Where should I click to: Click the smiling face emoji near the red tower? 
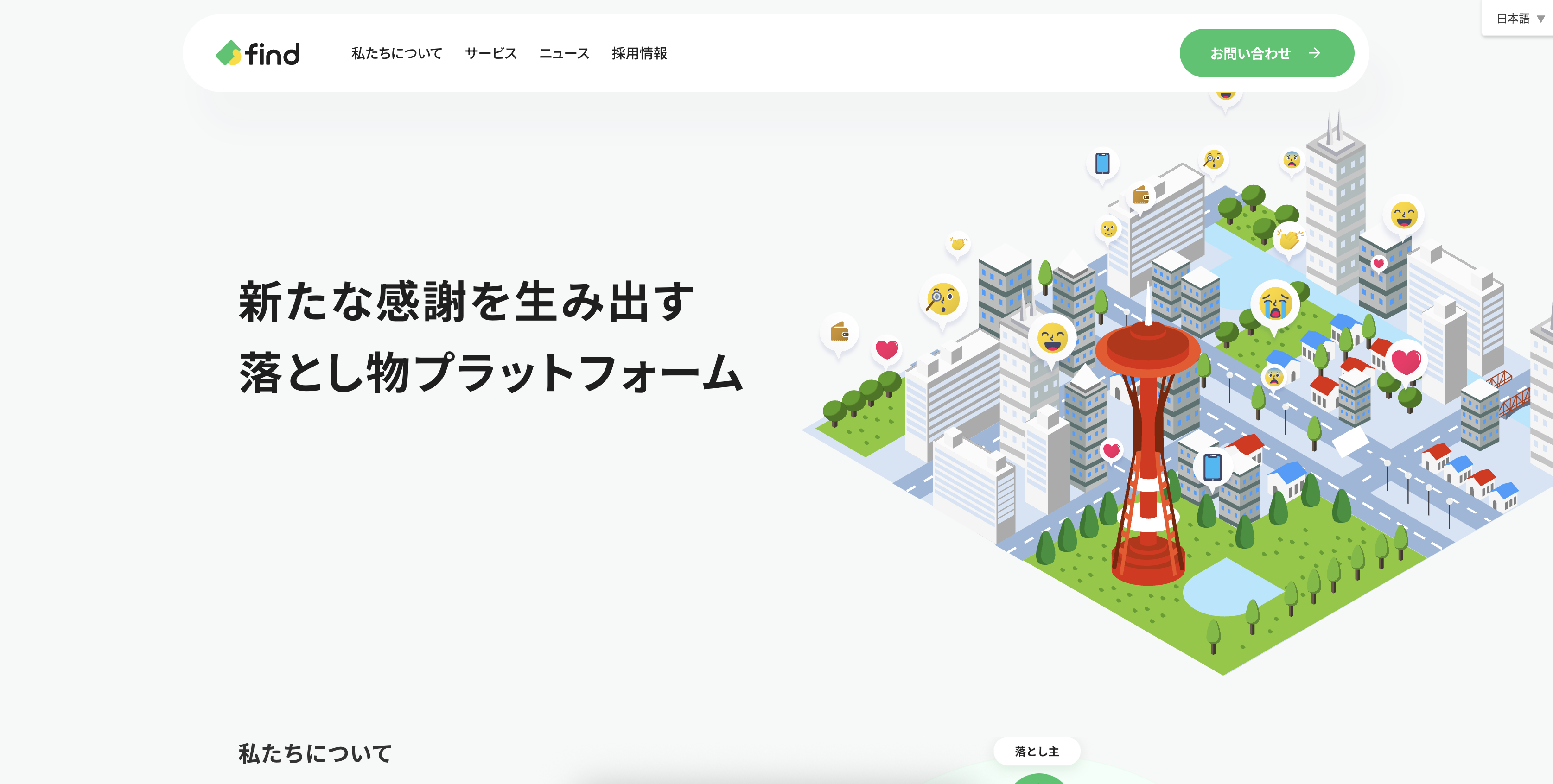[x=1052, y=336]
